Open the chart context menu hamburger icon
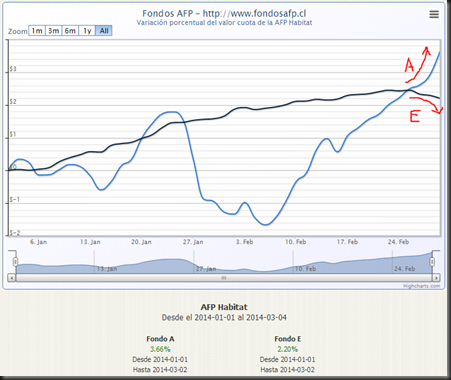Screen dimensions: 451x380 click(x=434, y=14)
